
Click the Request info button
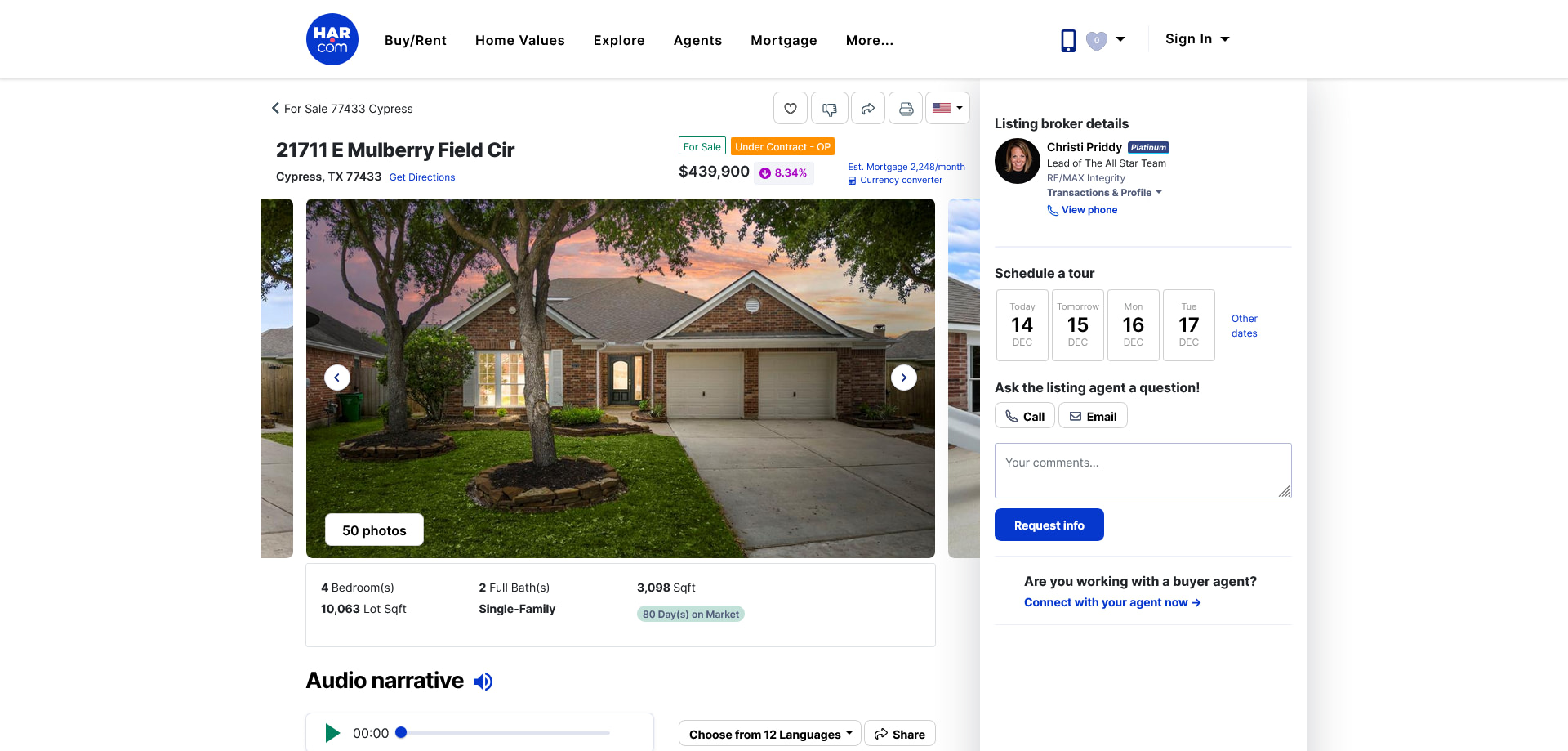[1049, 525]
